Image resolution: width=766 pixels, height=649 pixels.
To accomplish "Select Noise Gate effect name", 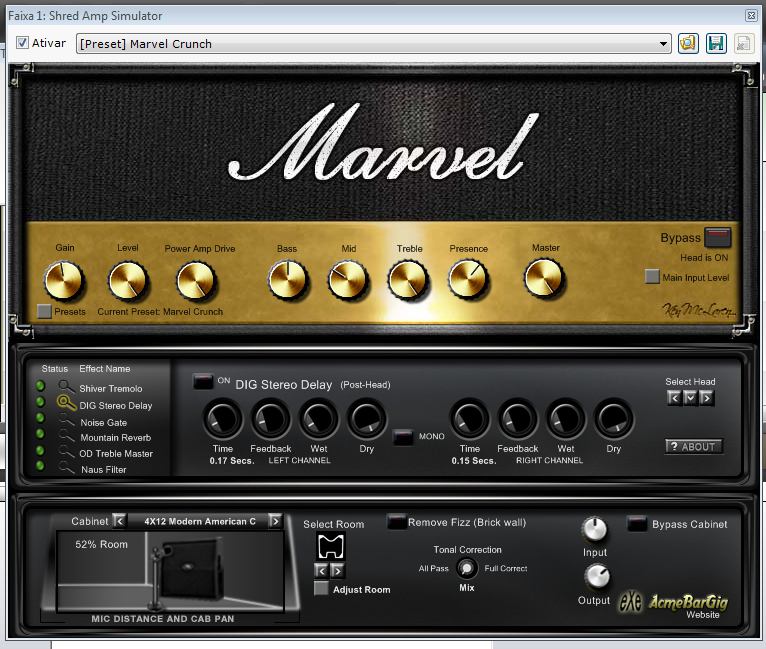I will click(104, 422).
